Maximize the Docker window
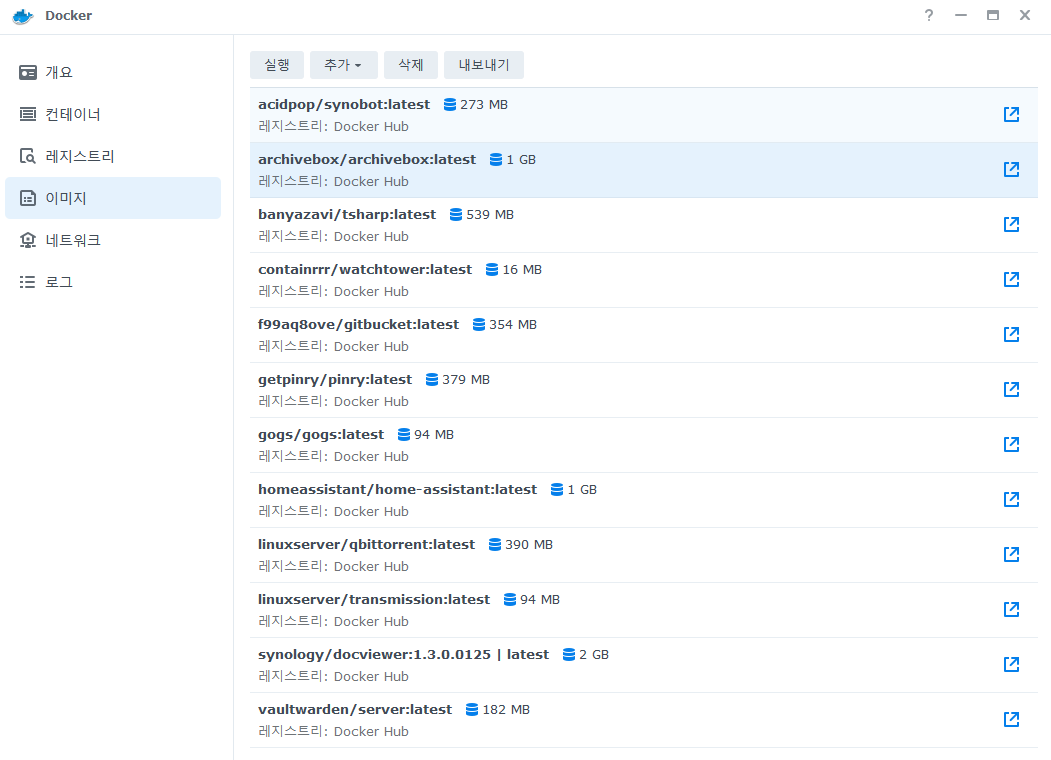This screenshot has height=760, width=1051. pyautogui.click(x=993, y=15)
